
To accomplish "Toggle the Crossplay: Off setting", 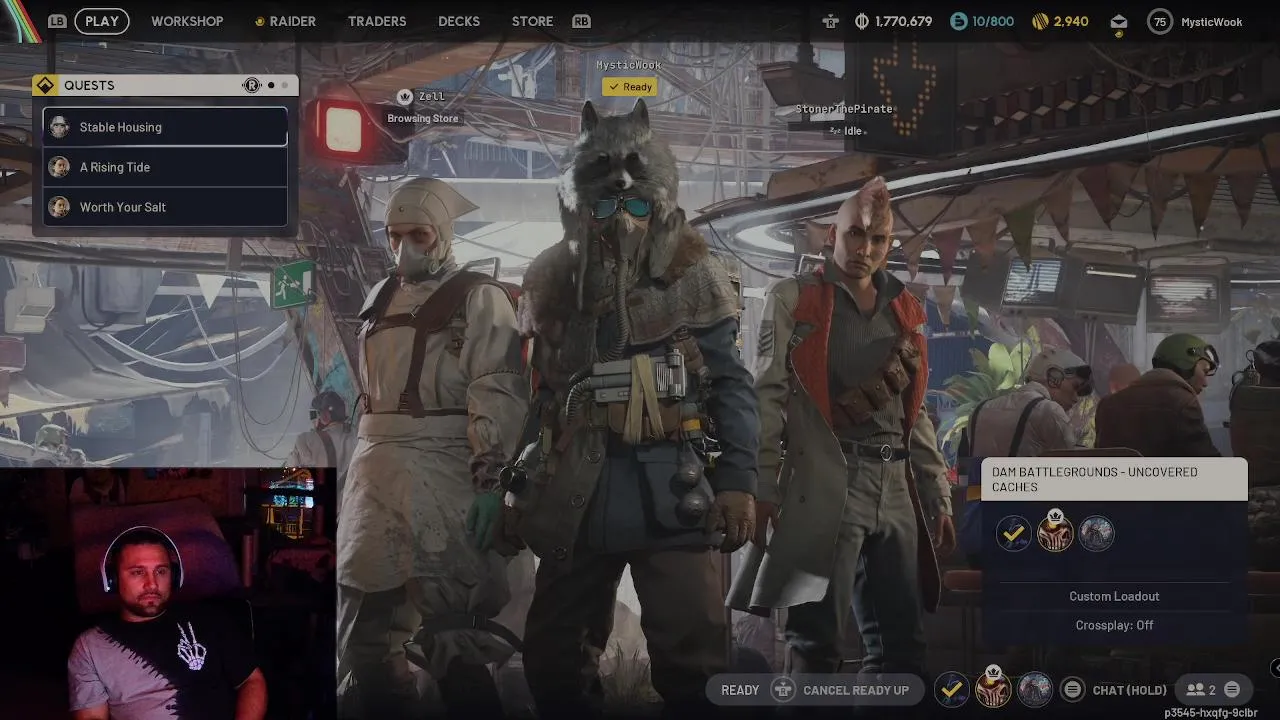I will click(x=1114, y=625).
